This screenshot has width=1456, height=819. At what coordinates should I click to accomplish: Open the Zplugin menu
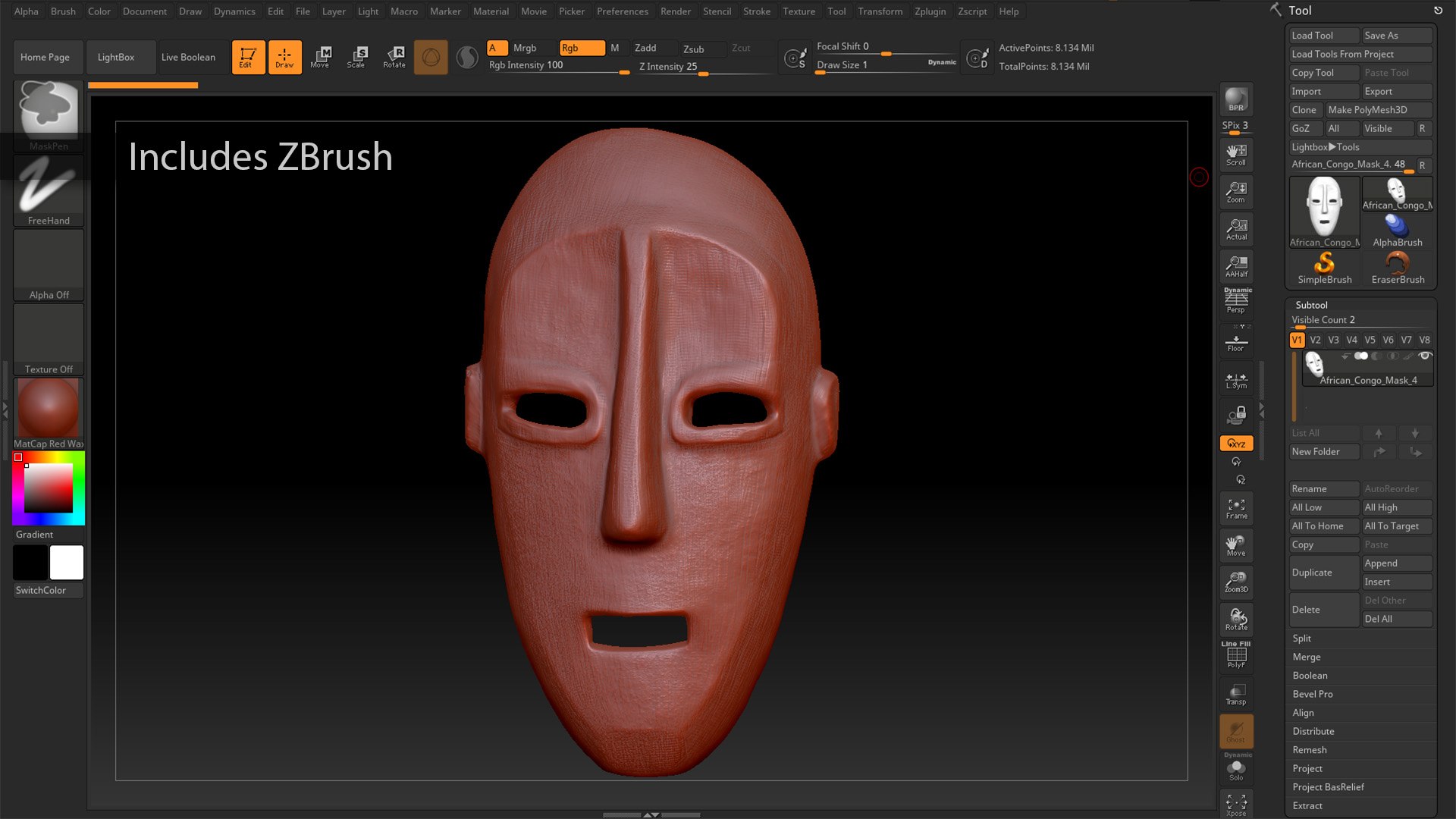click(930, 11)
